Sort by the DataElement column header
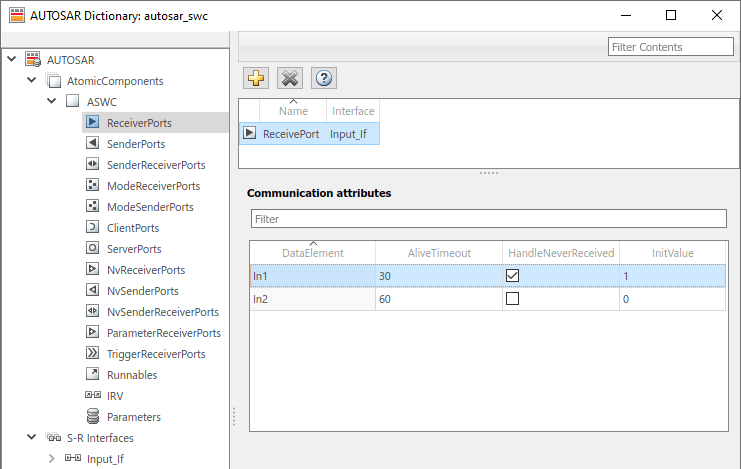Screen dimensions: 741x469 pos(313,253)
